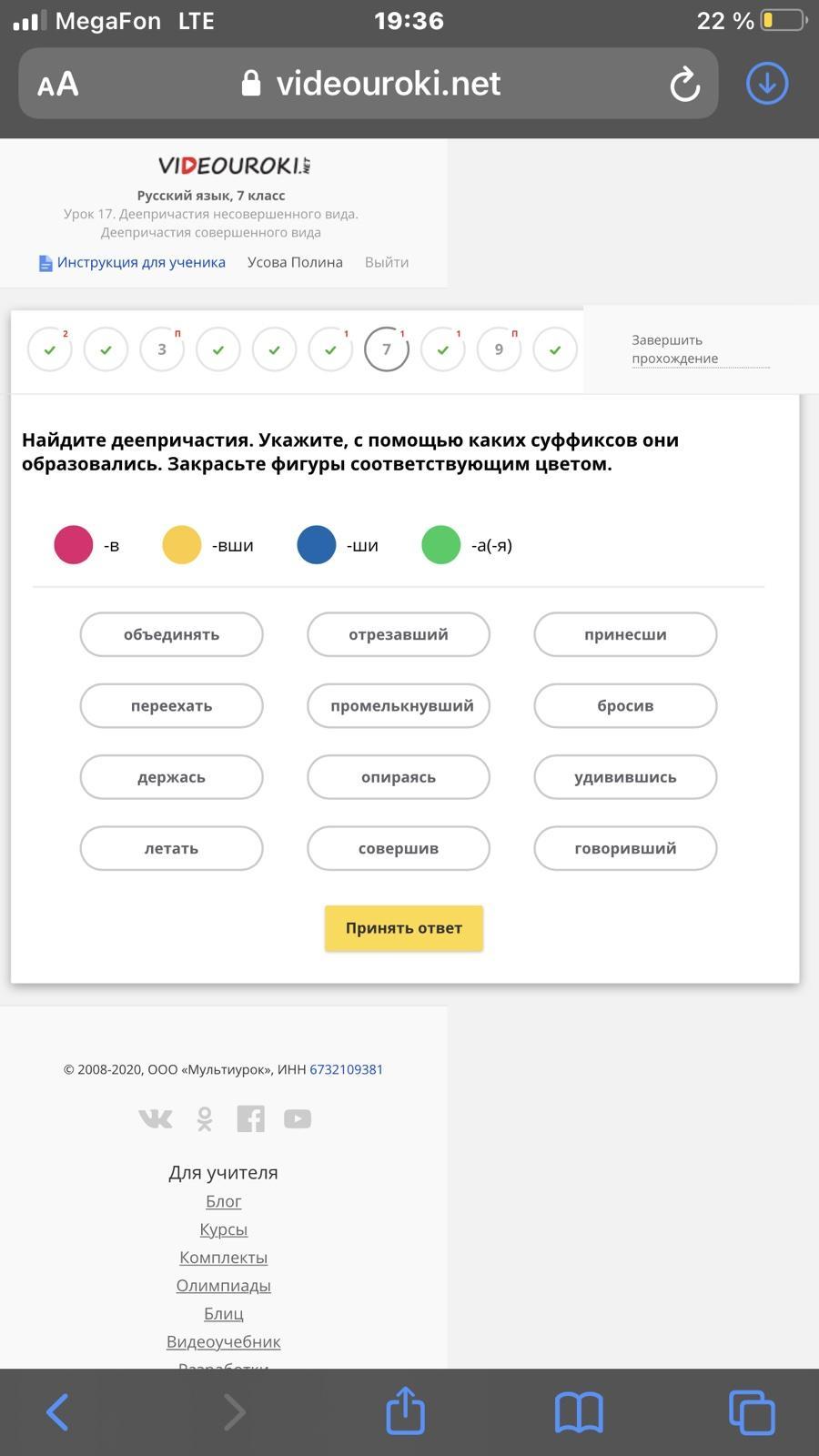Select the word pill 'бросив'
This screenshot has width=819, height=1456.
(625, 706)
